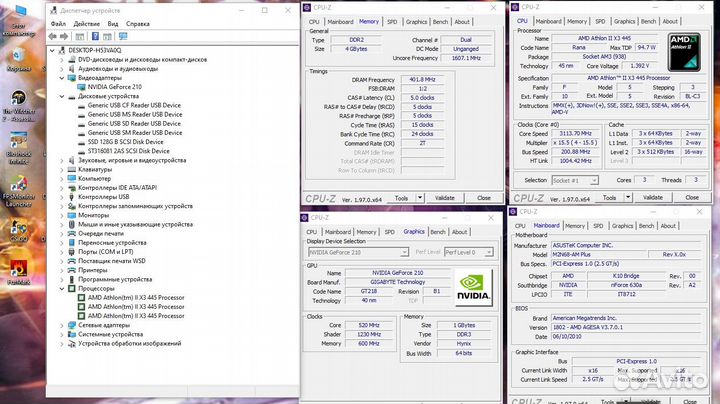720x404 pixels.
Task: Click the blue Help icon in Device Manager toolbar
Action: pos(95,36)
